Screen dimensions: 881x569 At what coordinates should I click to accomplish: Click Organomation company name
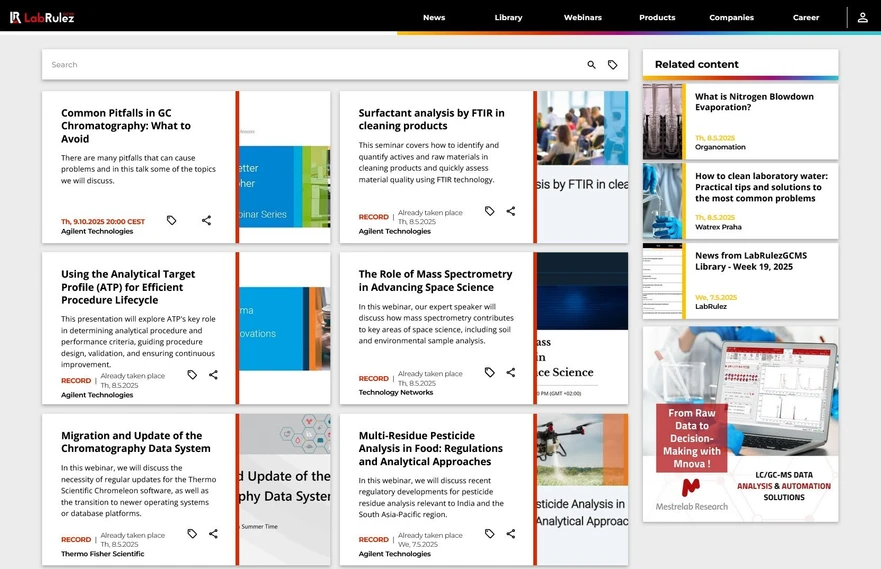pos(720,147)
